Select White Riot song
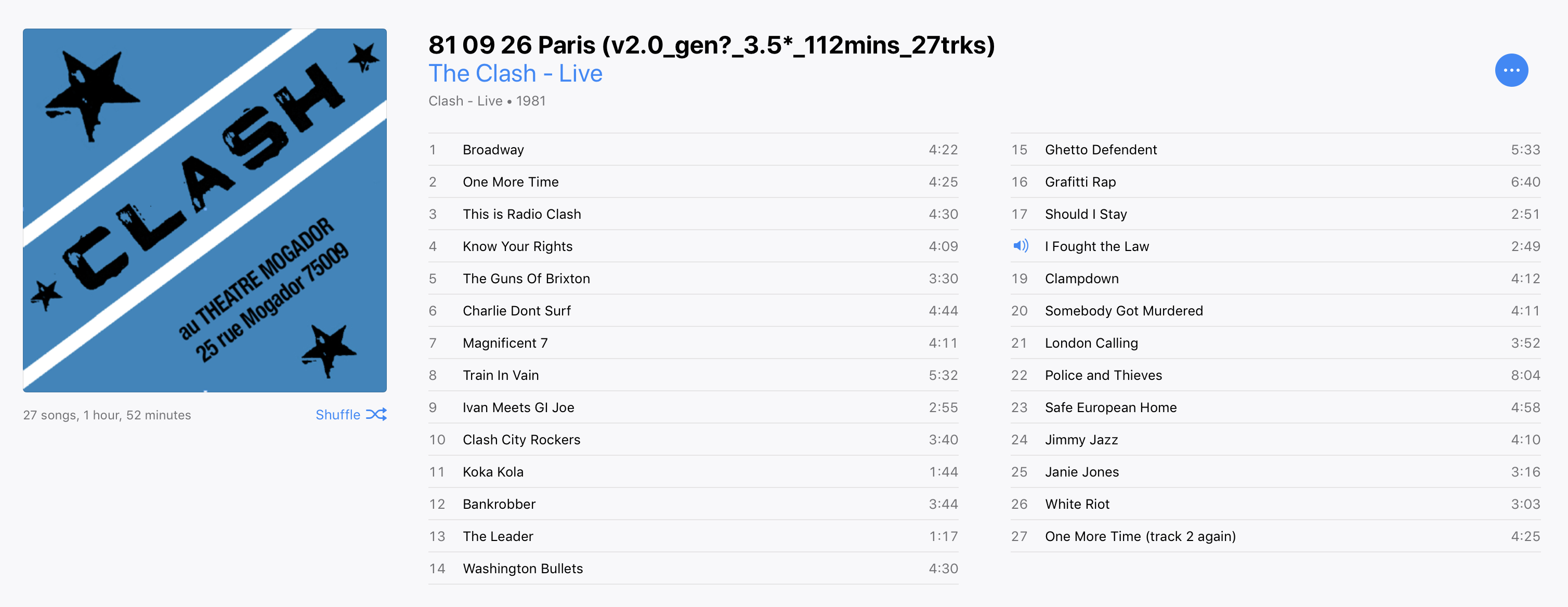This screenshot has width=1568, height=607. coord(1077,504)
